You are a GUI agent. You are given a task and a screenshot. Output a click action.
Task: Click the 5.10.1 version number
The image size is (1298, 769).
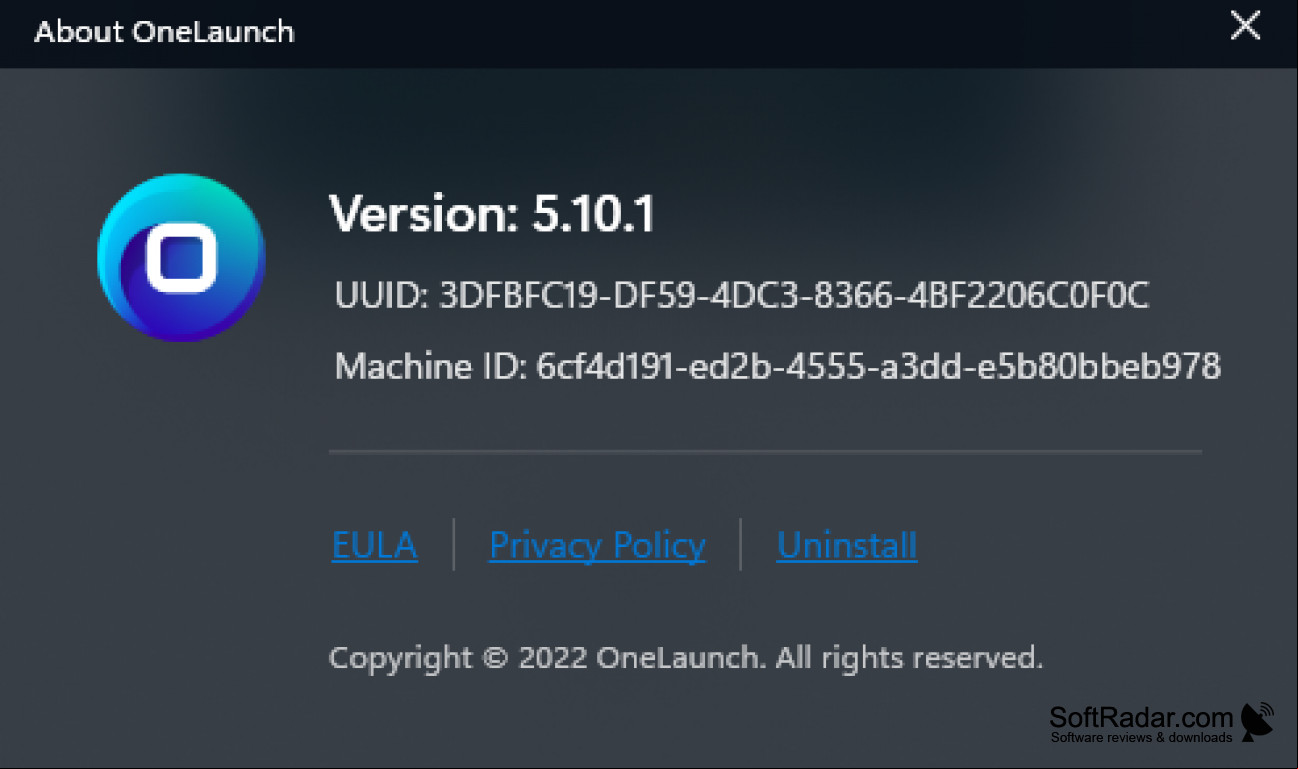593,214
